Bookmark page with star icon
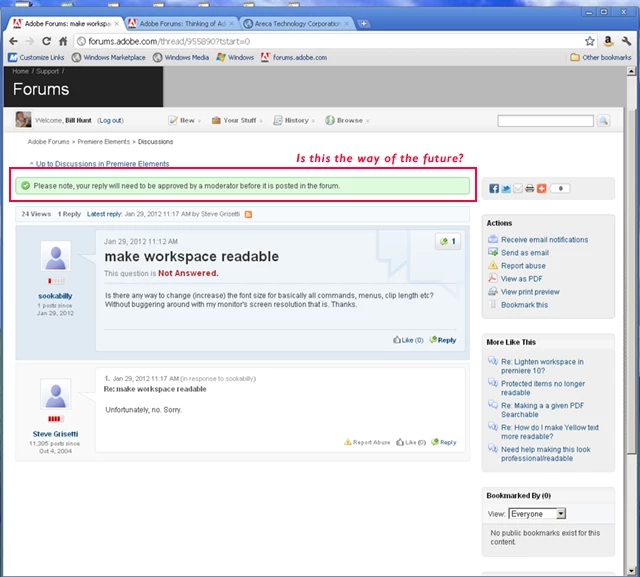 pyautogui.click(x=589, y=41)
